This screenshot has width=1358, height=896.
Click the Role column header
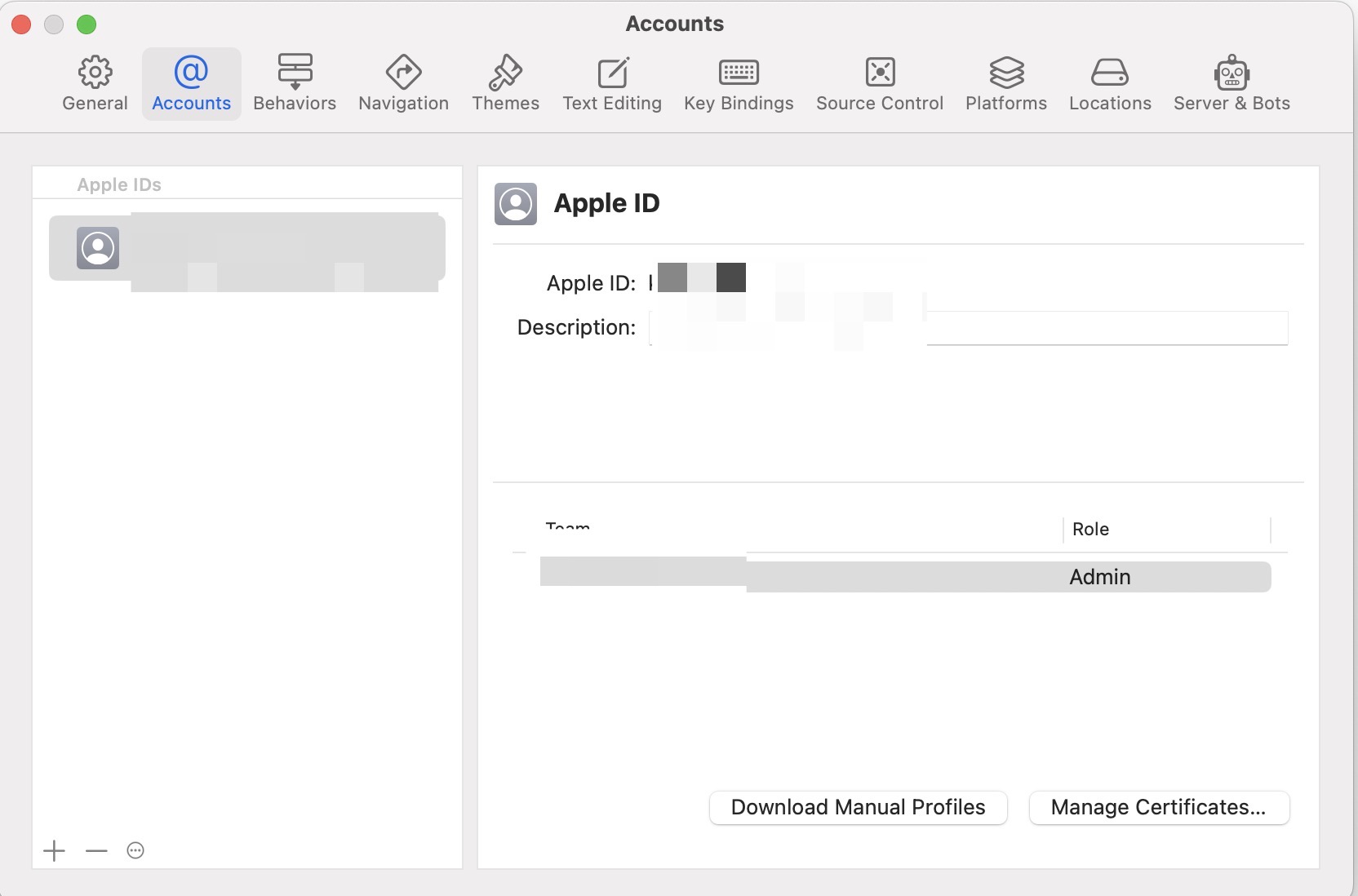tap(1090, 529)
